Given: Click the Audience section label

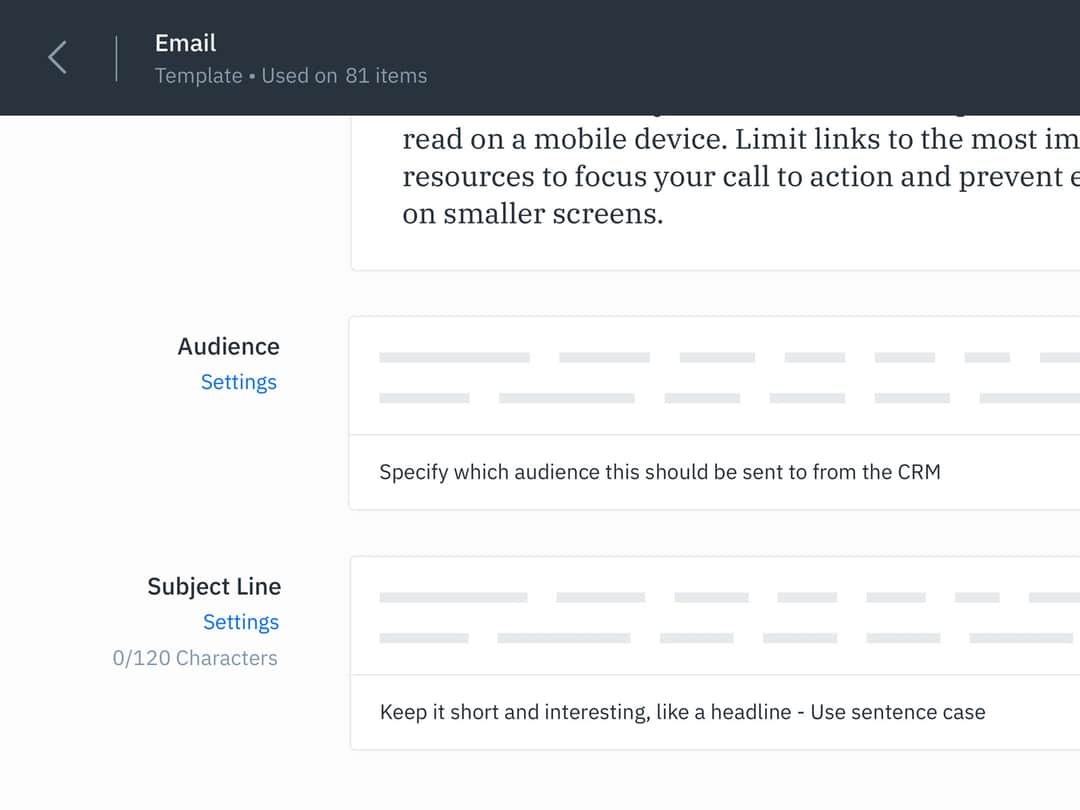Looking at the screenshot, I should click(x=228, y=346).
